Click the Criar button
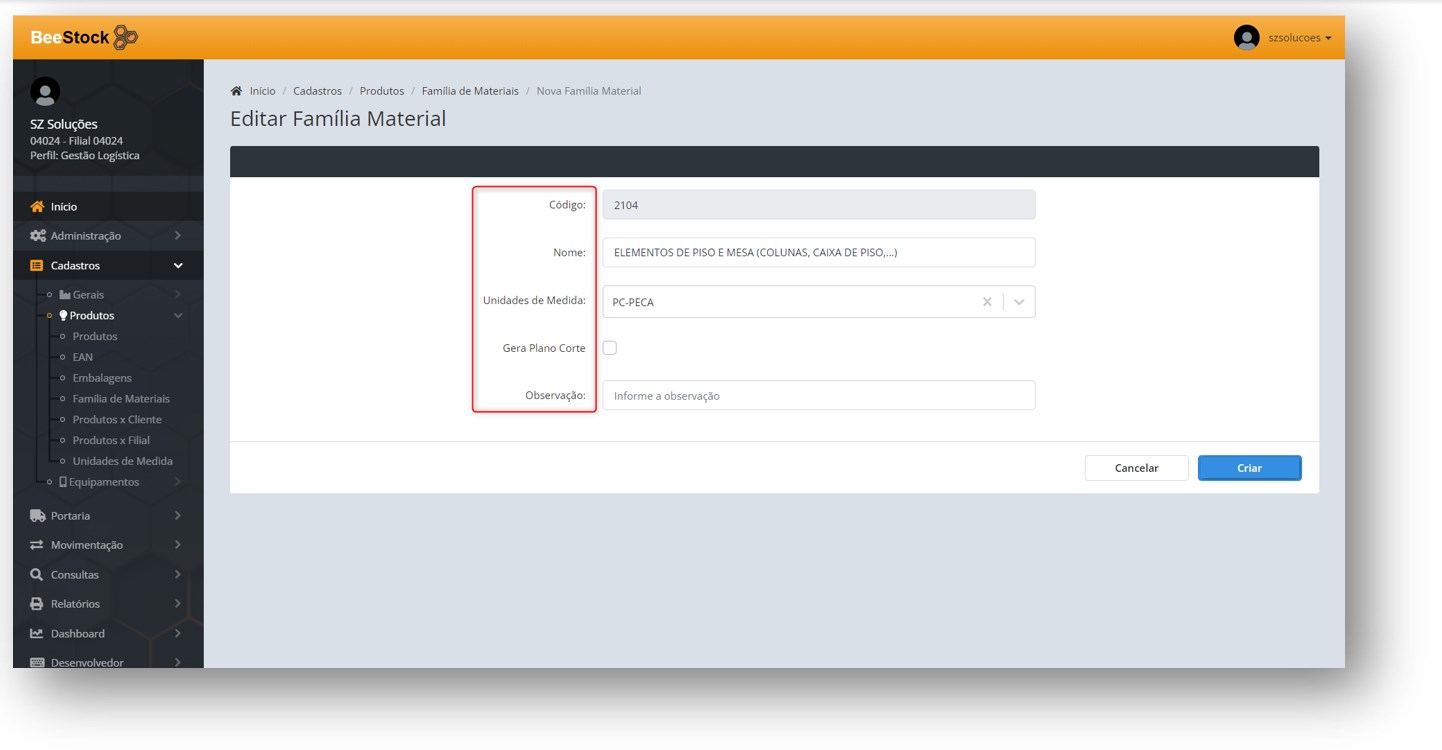This screenshot has width=1442, height=750. coord(1249,468)
